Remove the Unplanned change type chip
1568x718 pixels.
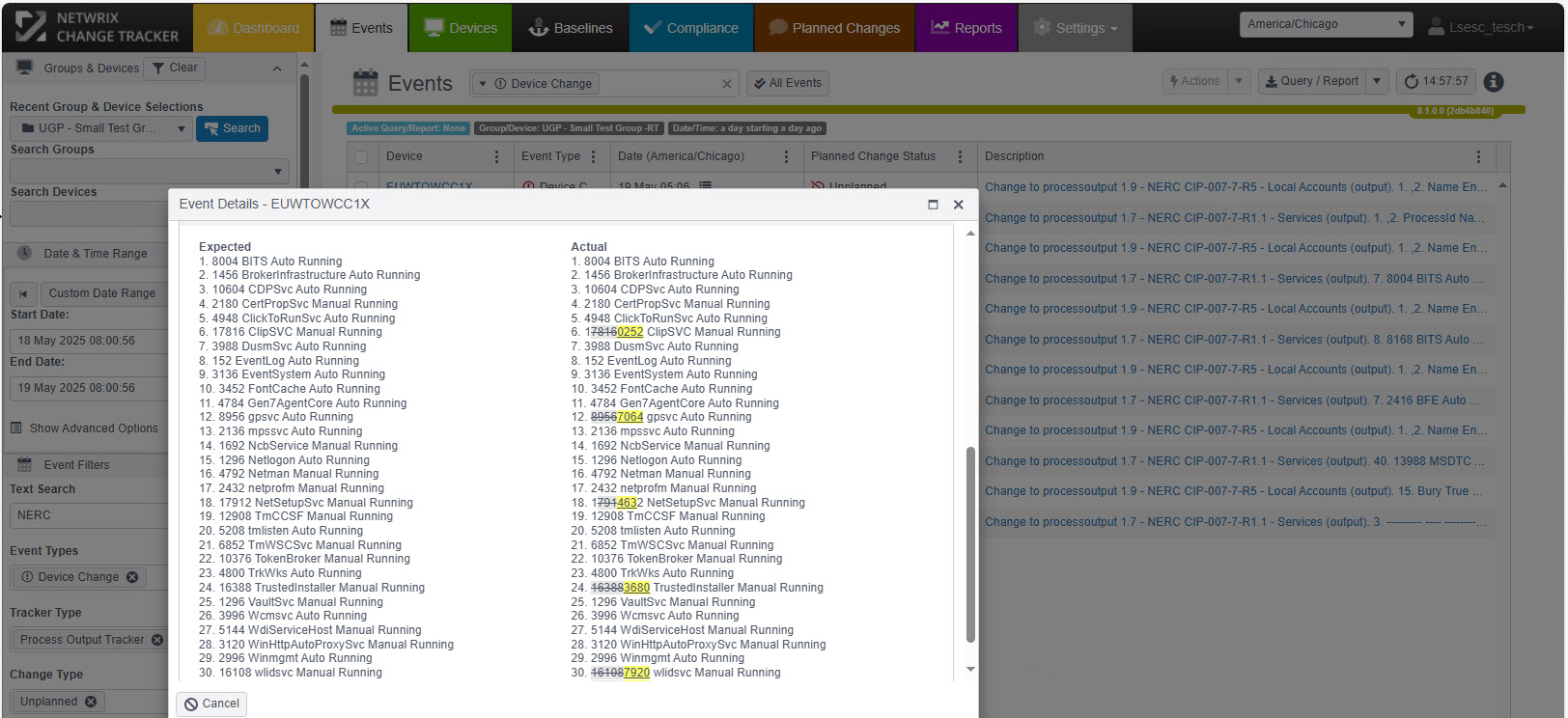click(91, 702)
